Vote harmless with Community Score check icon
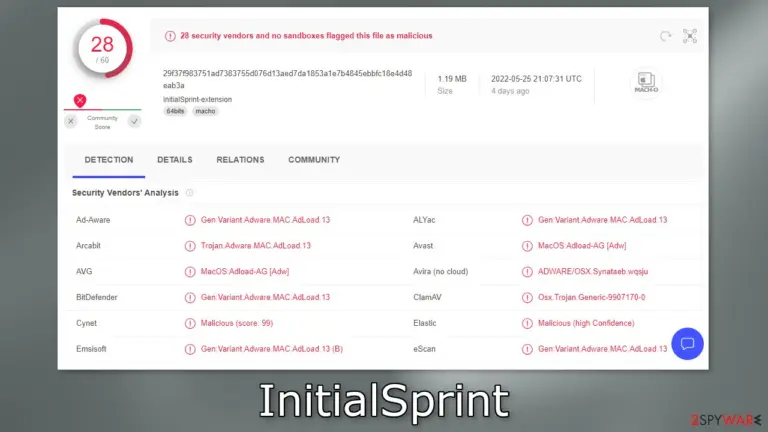Viewport: 768px width, 432px height. (x=134, y=121)
